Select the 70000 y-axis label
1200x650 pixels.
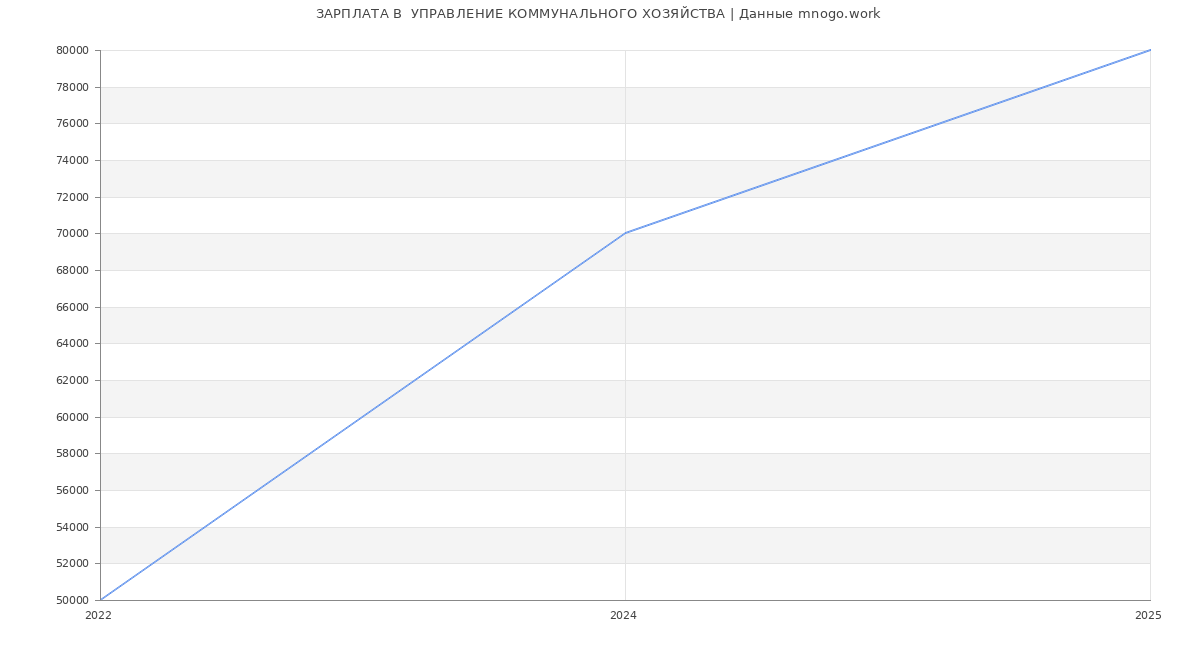[72, 234]
